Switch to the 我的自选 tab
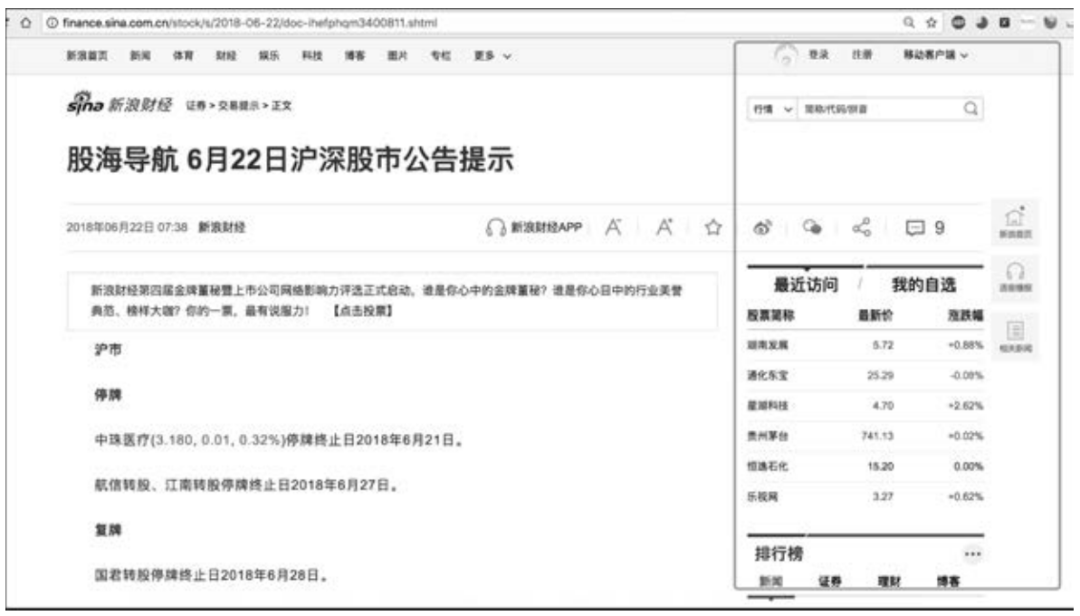 pyautogui.click(x=924, y=285)
